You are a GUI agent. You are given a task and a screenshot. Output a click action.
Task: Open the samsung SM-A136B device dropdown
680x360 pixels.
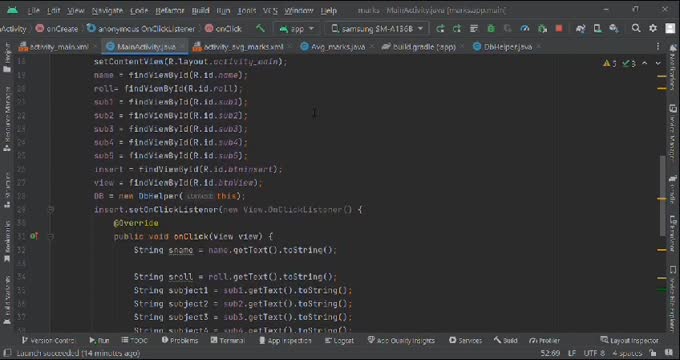[376, 29]
